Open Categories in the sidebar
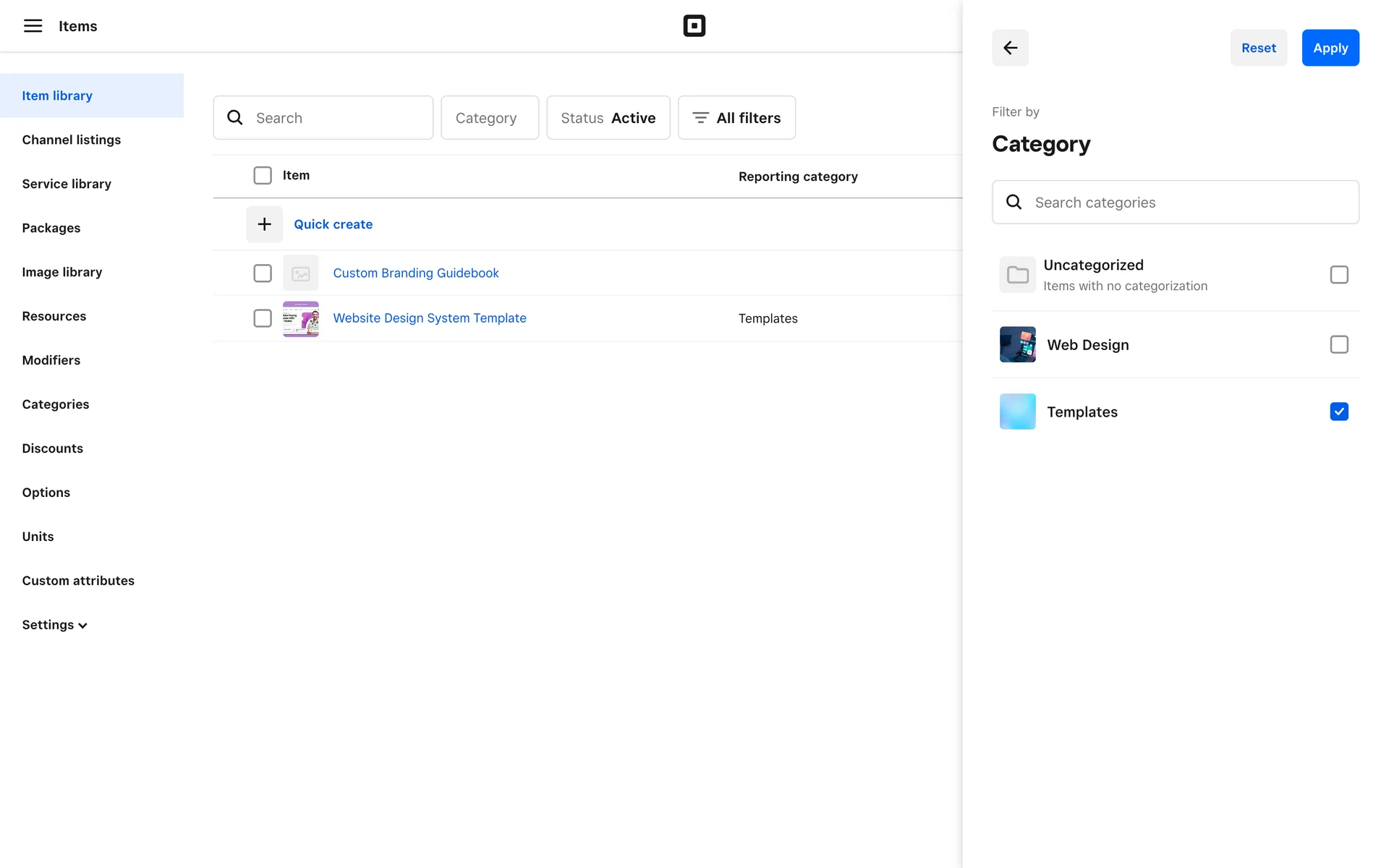 pyautogui.click(x=55, y=404)
